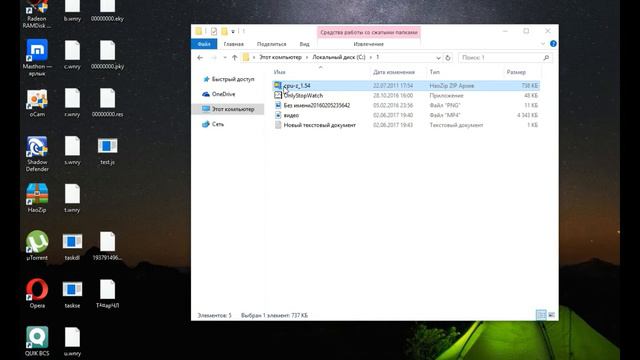Image resolution: width=640 pixels, height=360 pixels.
Task: Select the u.wnry file on desktop
Action: [72, 342]
